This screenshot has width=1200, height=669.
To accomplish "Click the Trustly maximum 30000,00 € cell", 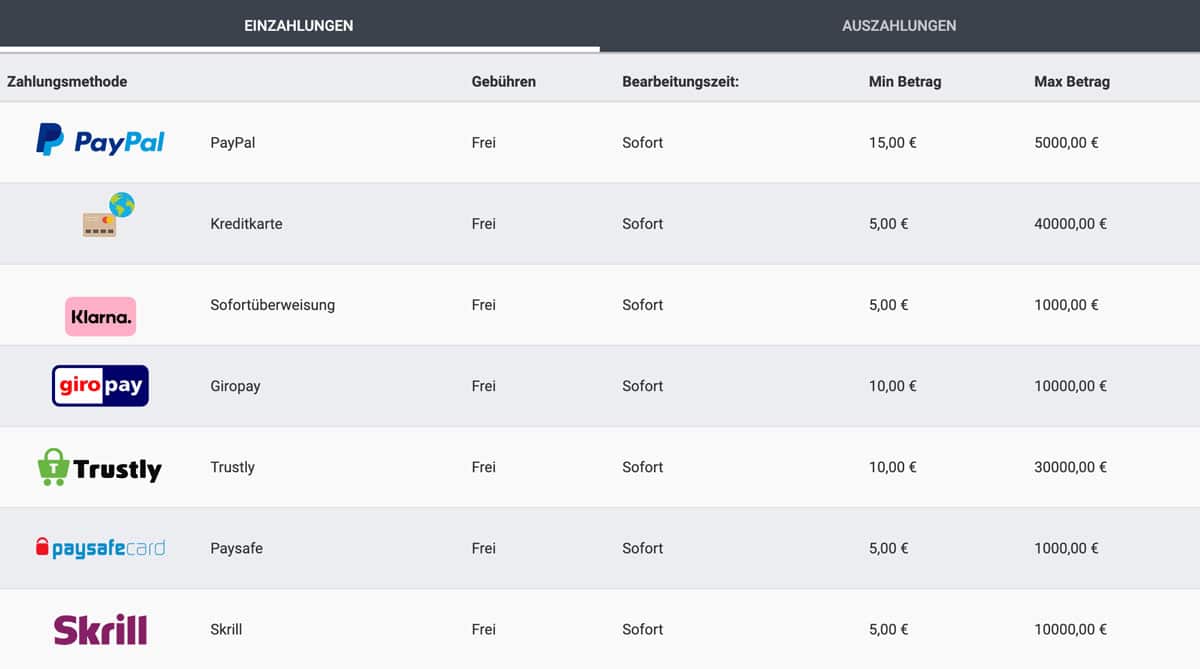I will 1070,467.
